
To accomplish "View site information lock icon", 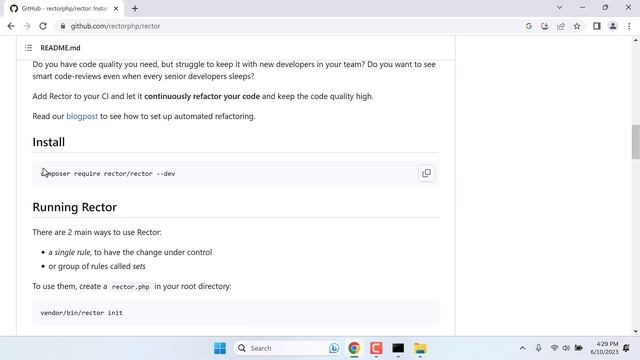I will [62, 26].
